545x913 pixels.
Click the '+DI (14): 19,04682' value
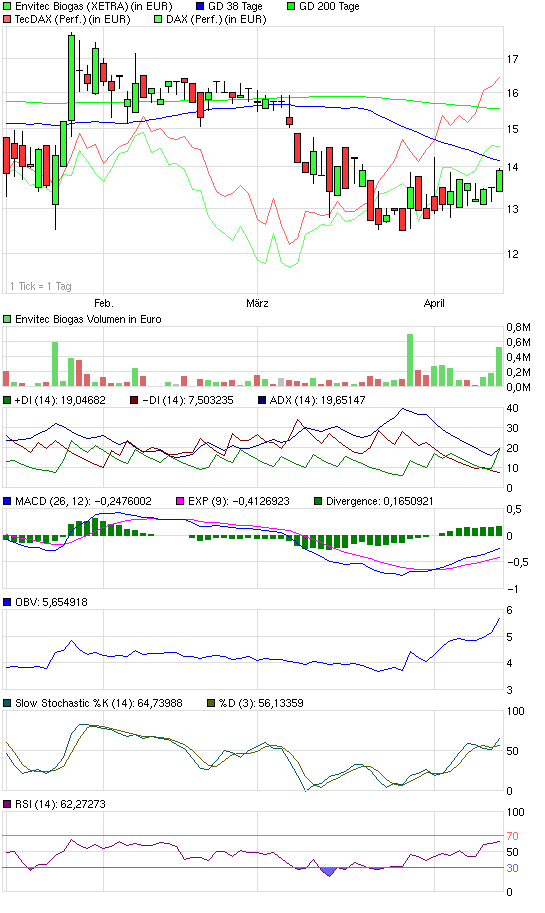click(x=61, y=400)
